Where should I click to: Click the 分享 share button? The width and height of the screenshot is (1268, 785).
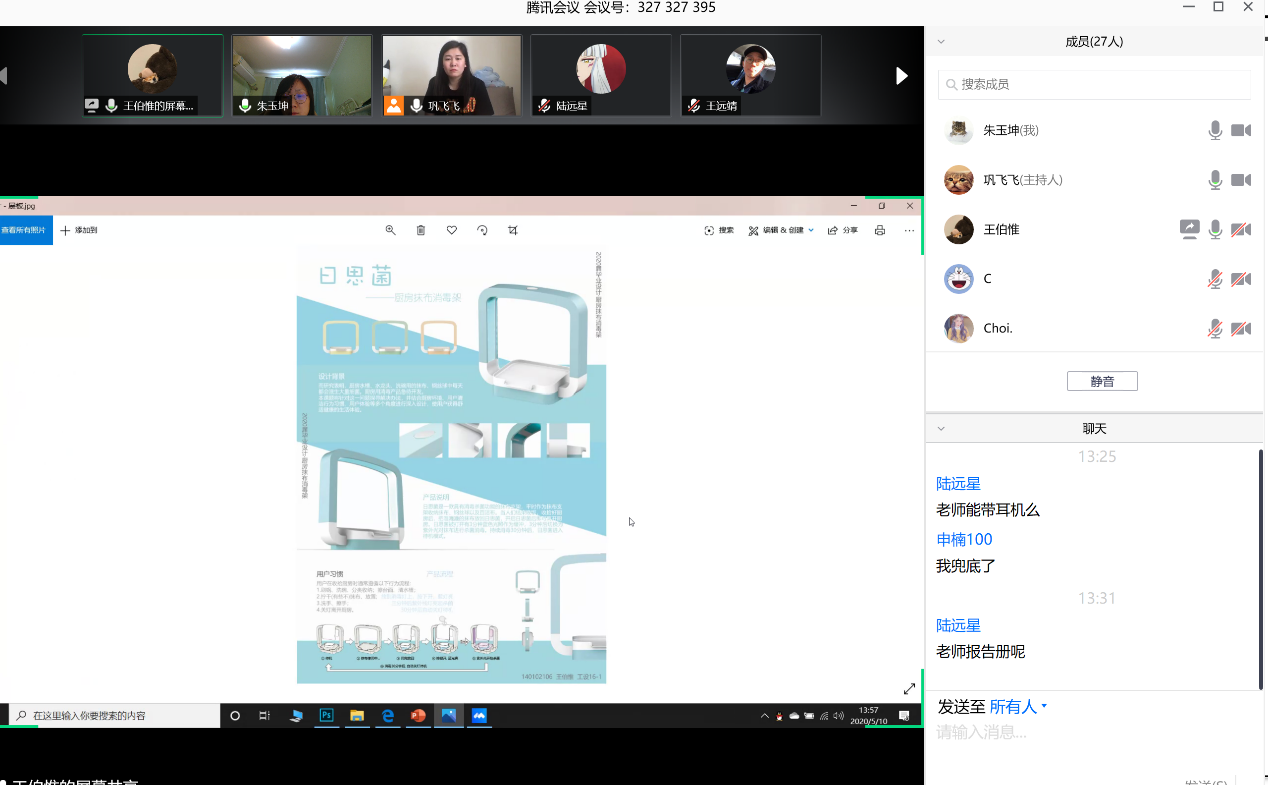tap(843, 230)
